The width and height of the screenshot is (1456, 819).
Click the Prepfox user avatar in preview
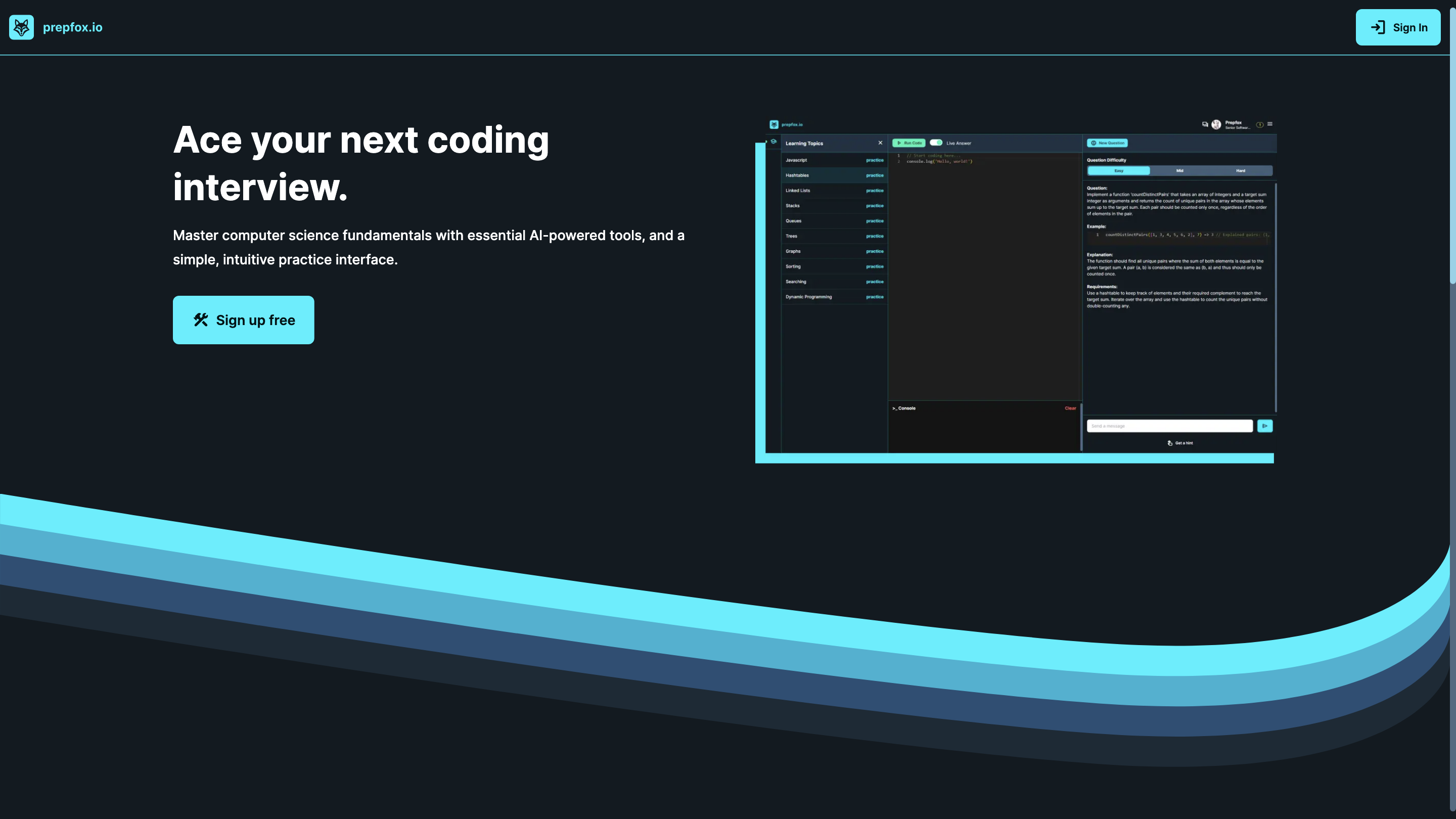[1216, 124]
